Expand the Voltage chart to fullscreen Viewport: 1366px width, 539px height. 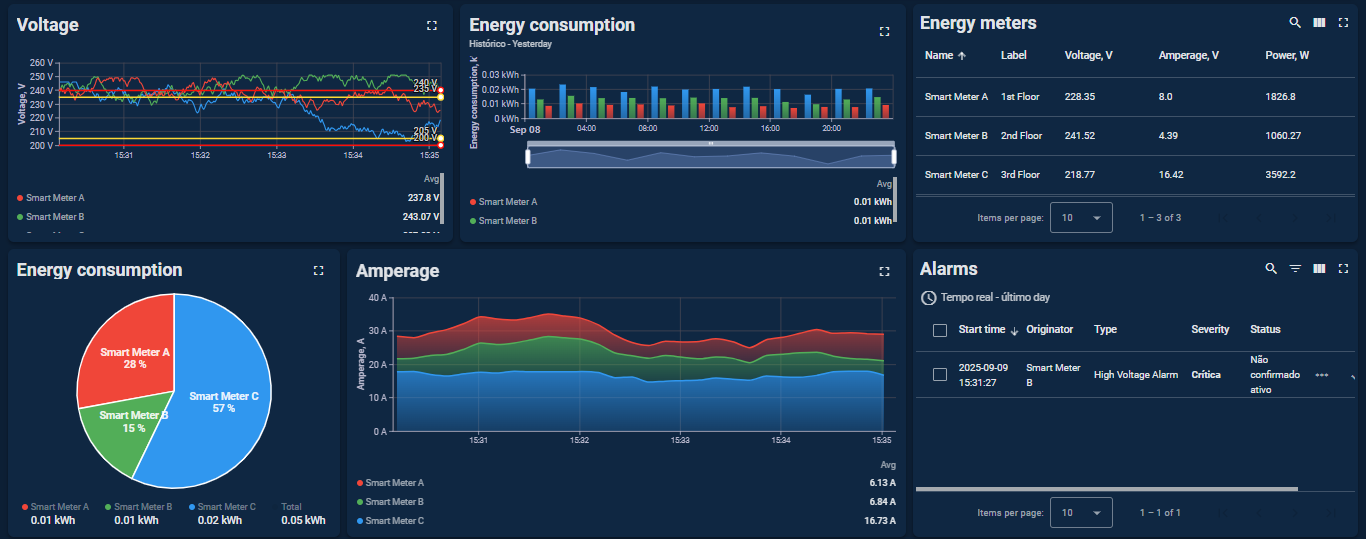coord(431,25)
